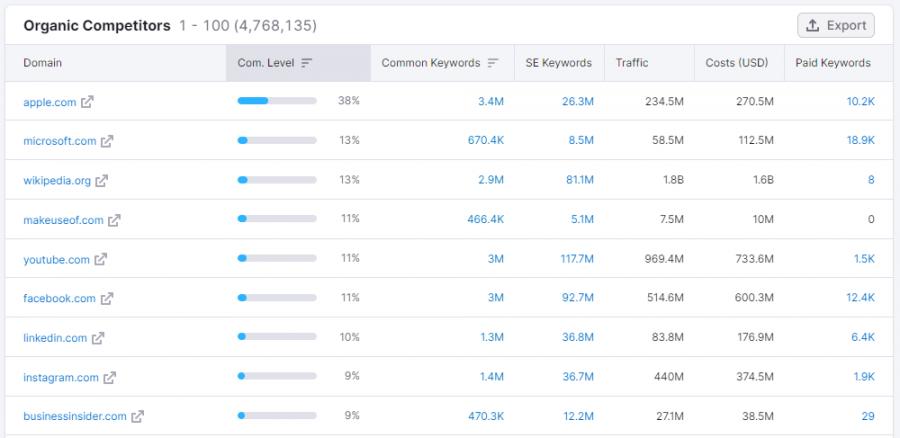This screenshot has width=900, height=438.
Task: Open the facebook.com domain link
Action: pos(59,299)
